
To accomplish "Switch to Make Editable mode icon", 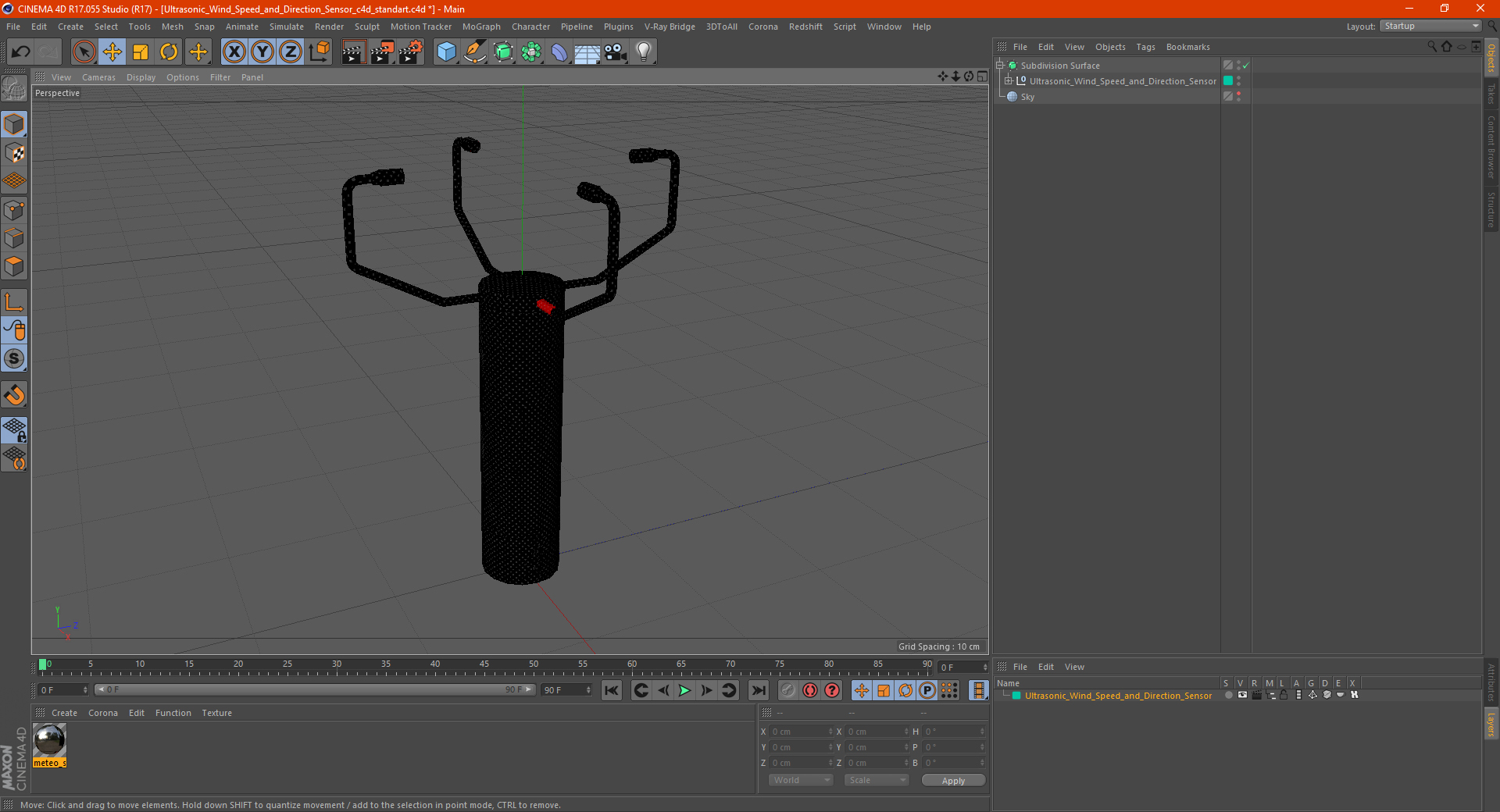I will coord(14,88).
